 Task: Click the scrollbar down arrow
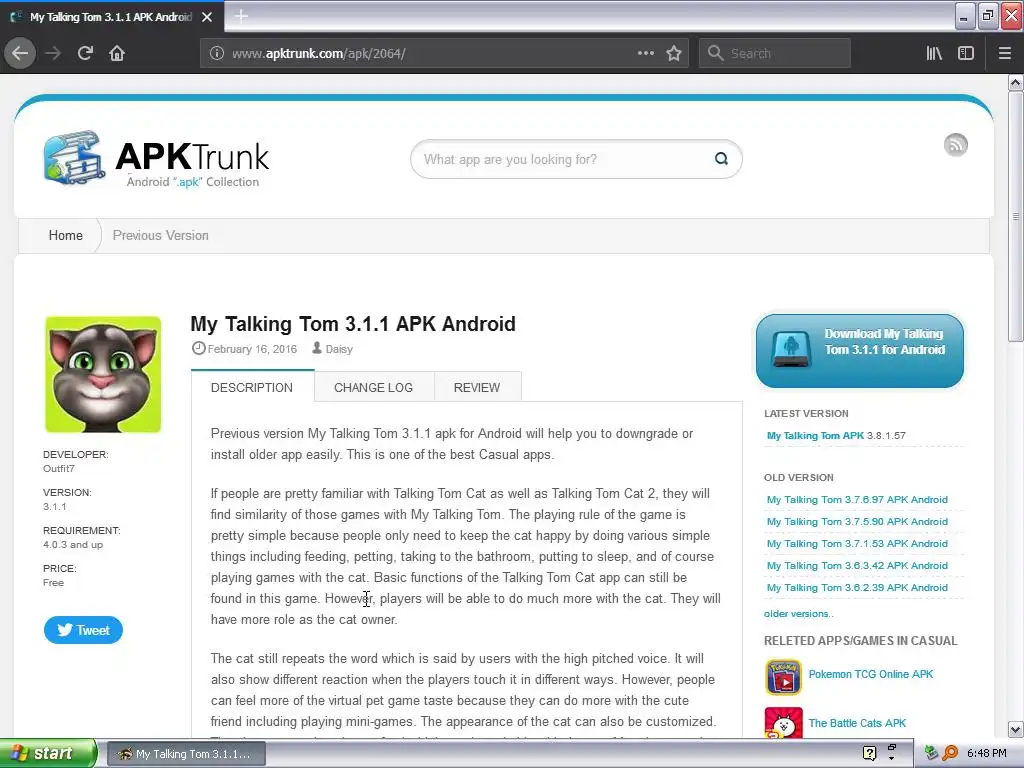(1015, 729)
